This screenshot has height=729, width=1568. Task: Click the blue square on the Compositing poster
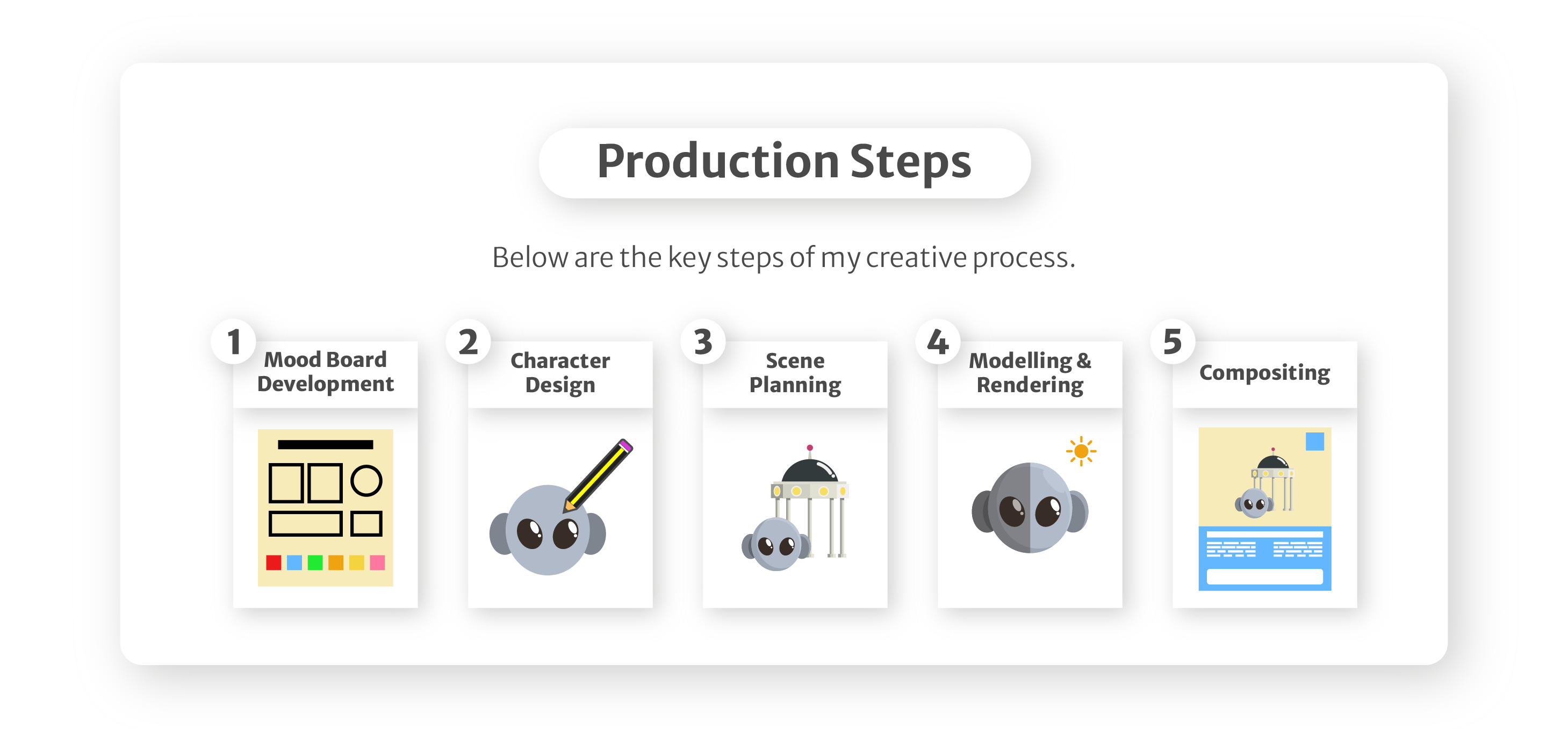1314,441
